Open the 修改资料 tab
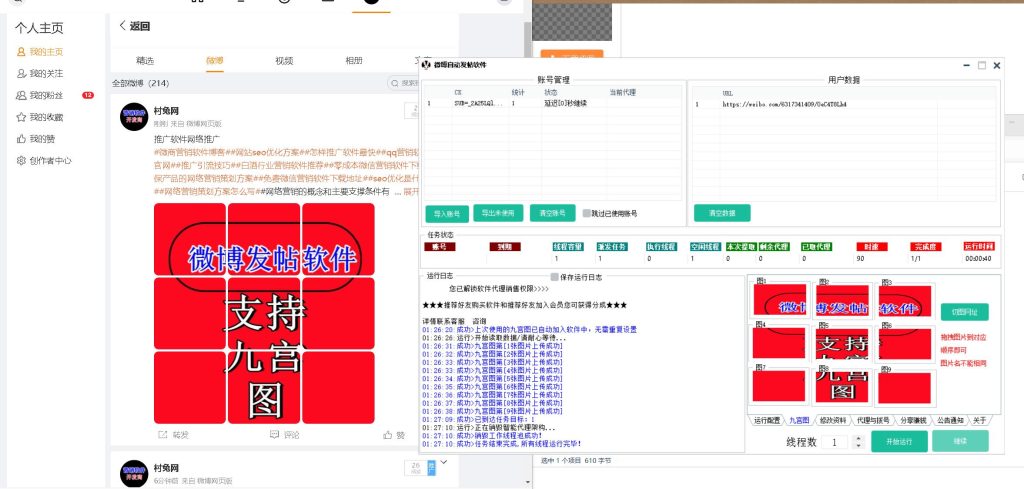The height and width of the screenshot is (489, 1024). [833, 420]
